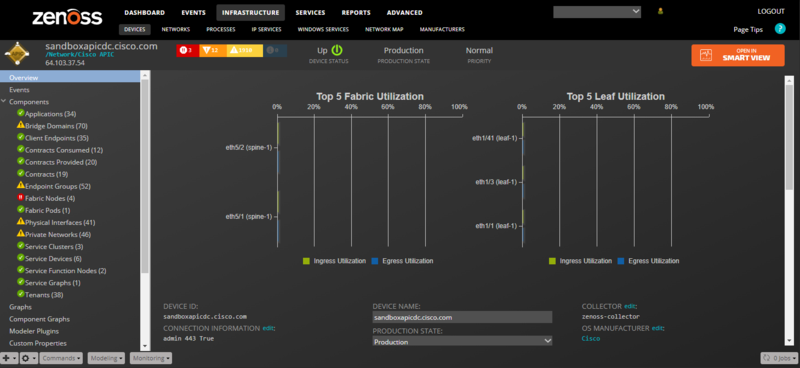Click the critical events red rainbow badge
The image size is (800, 368).
point(187,51)
